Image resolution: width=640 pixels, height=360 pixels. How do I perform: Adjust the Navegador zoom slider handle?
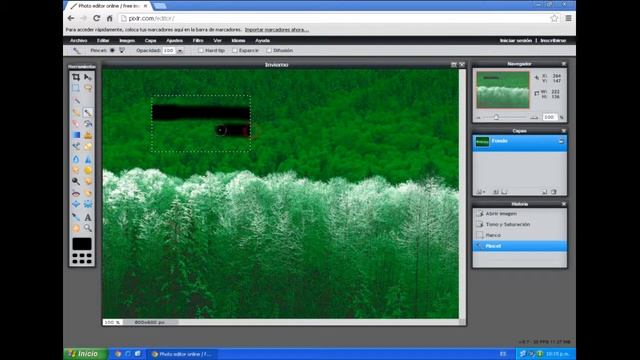click(496, 118)
